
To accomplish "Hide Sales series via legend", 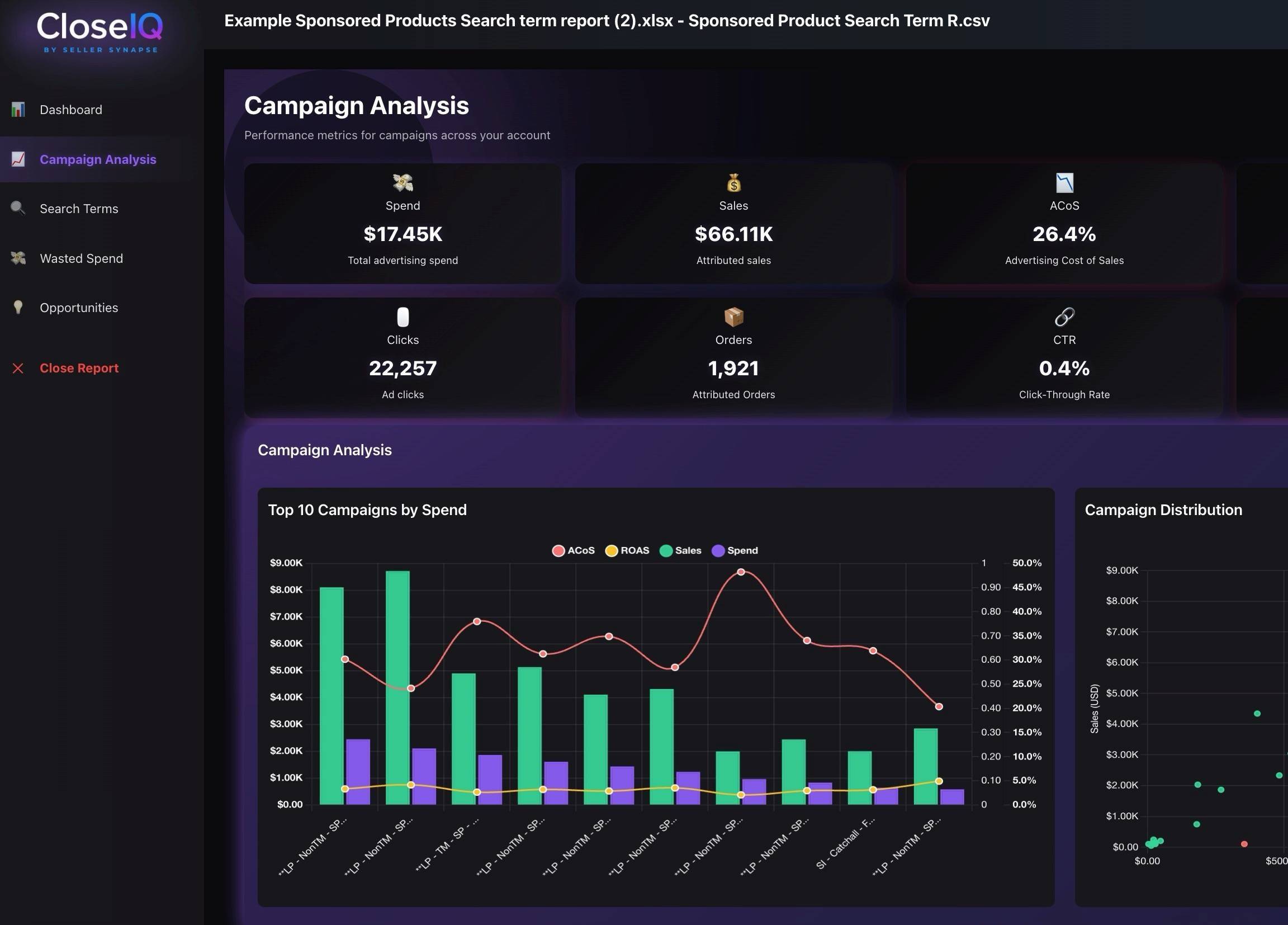I will (x=680, y=550).
